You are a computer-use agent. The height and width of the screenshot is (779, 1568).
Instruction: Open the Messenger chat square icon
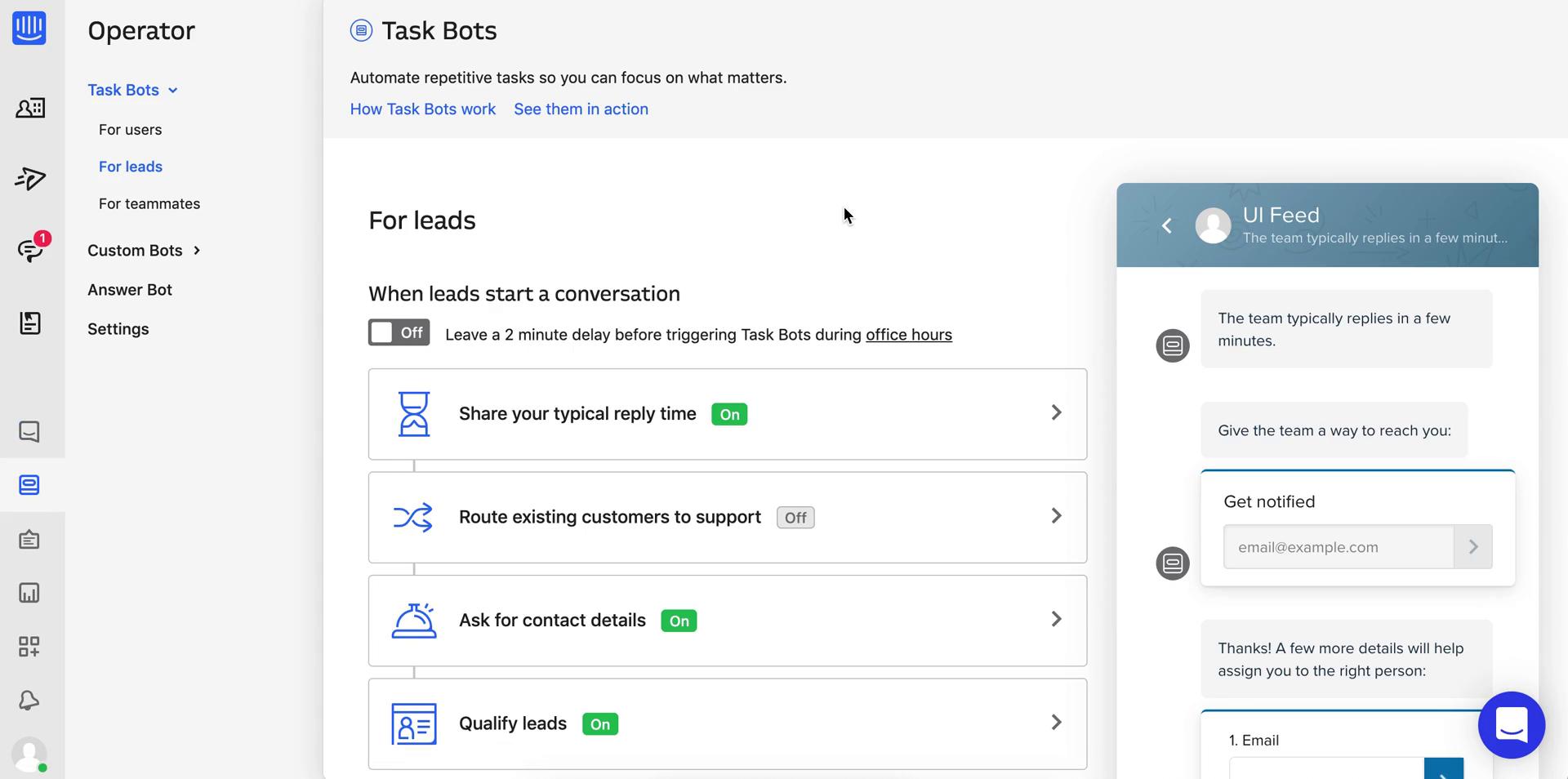click(29, 431)
